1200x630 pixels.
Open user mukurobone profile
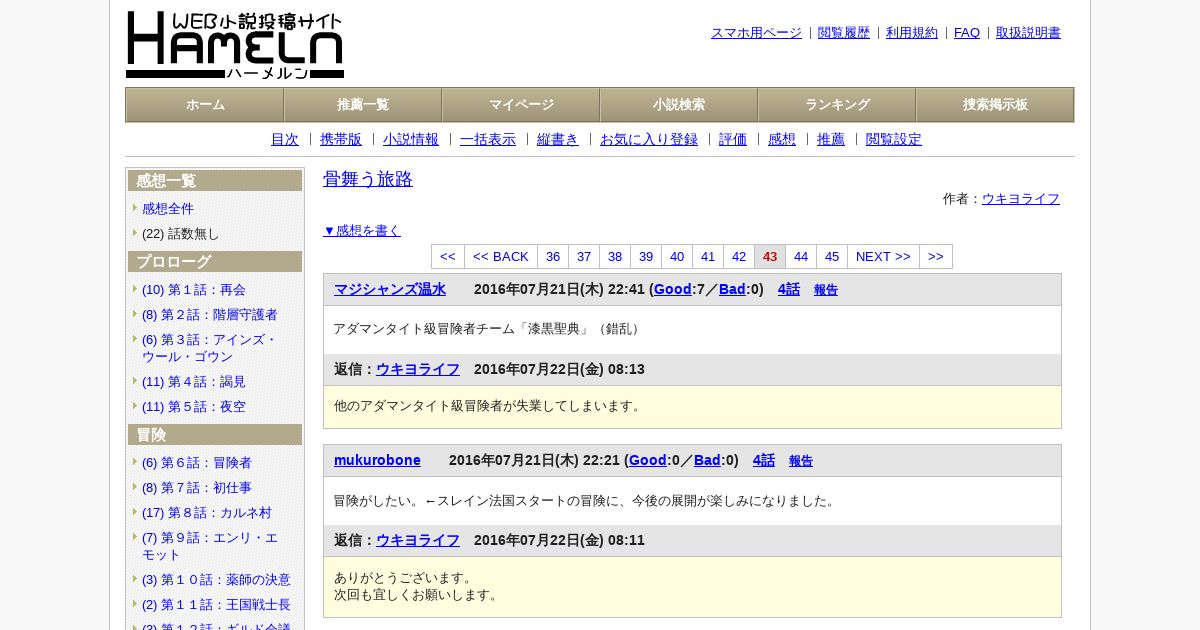[377, 460]
